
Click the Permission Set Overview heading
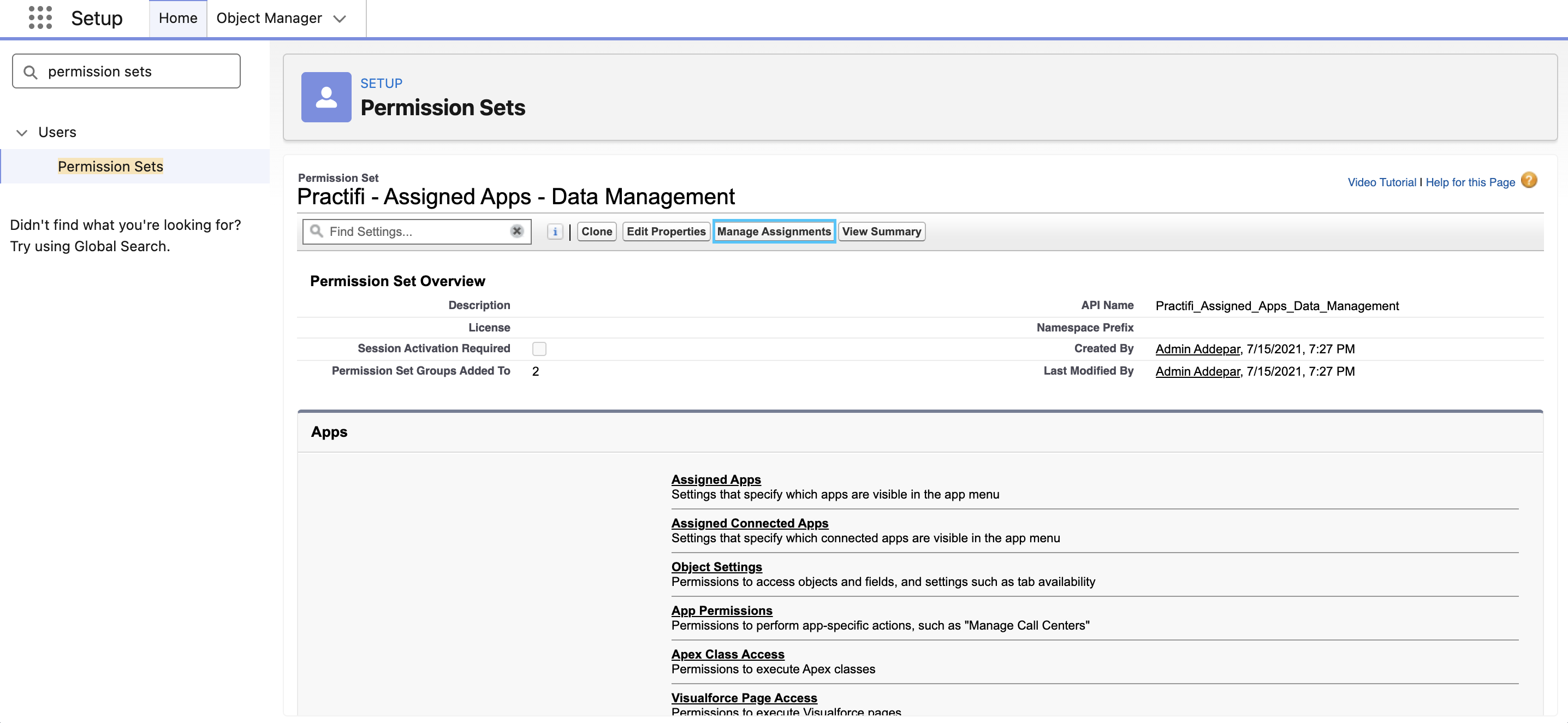pyautogui.click(x=397, y=281)
